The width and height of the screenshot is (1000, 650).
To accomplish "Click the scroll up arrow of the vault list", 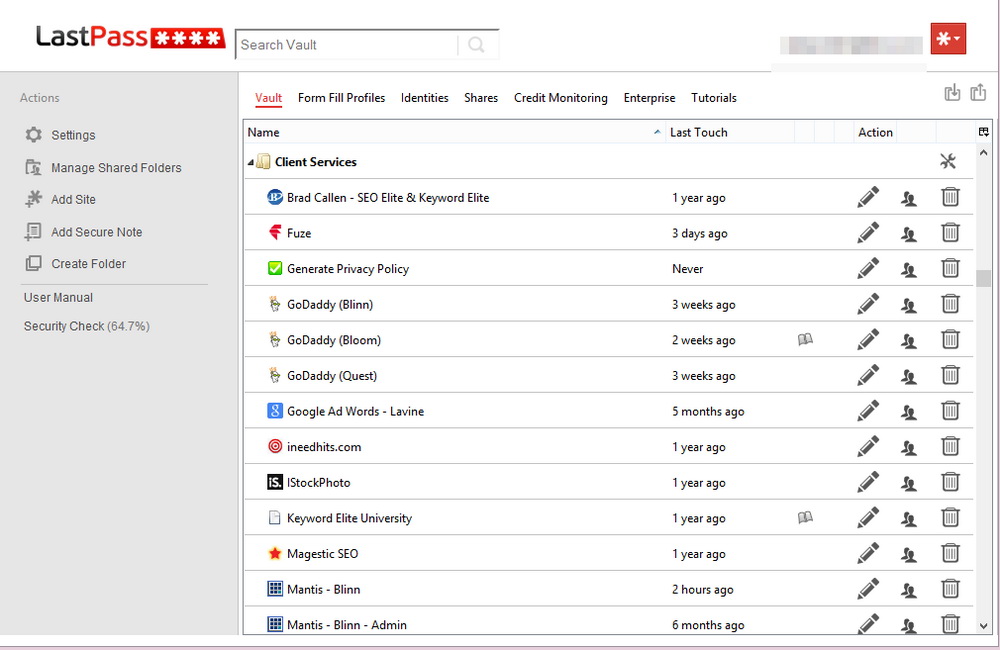I will click(983, 153).
